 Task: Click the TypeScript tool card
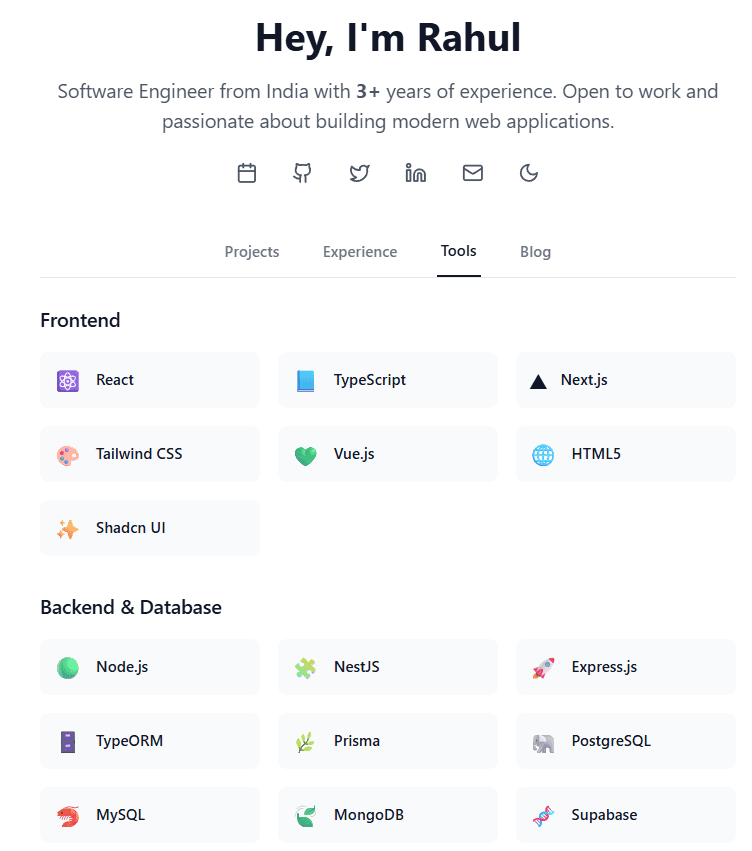pos(387,380)
